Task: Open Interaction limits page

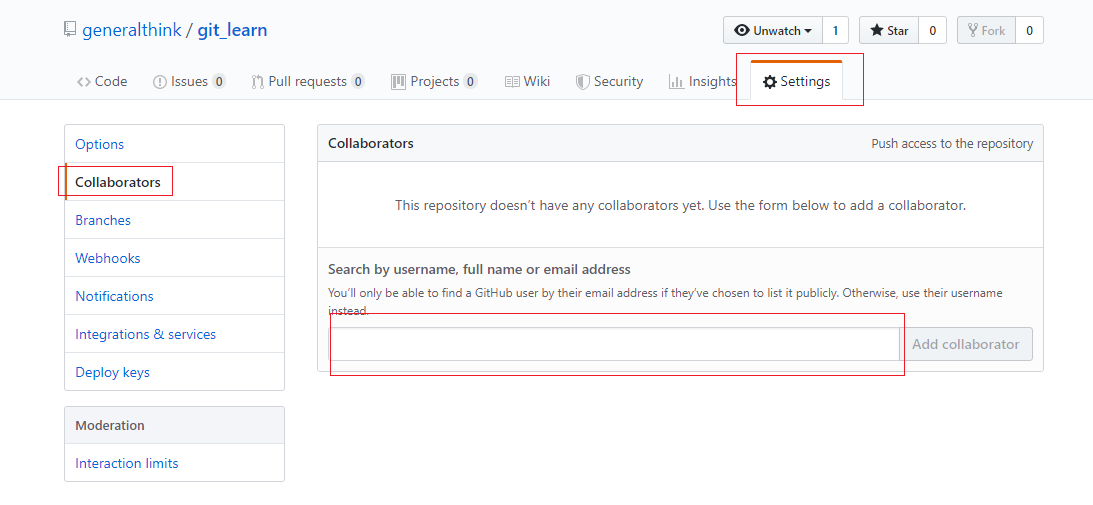Action: [127, 463]
